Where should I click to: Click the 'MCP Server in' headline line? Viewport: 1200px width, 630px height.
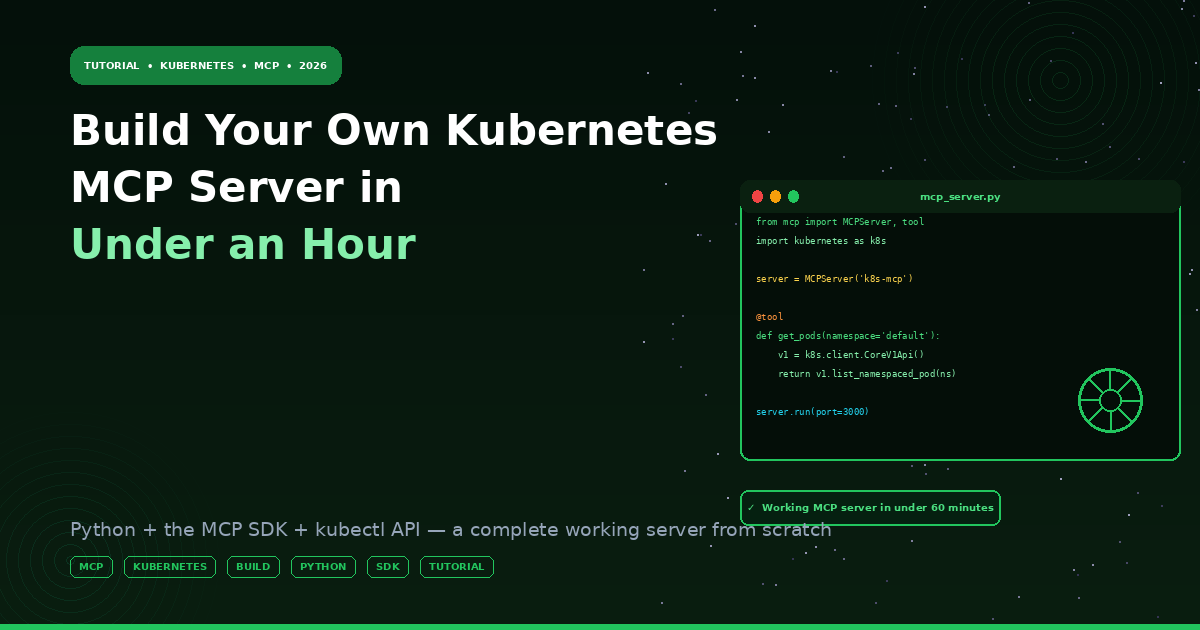pyautogui.click(x=236, y=188)
